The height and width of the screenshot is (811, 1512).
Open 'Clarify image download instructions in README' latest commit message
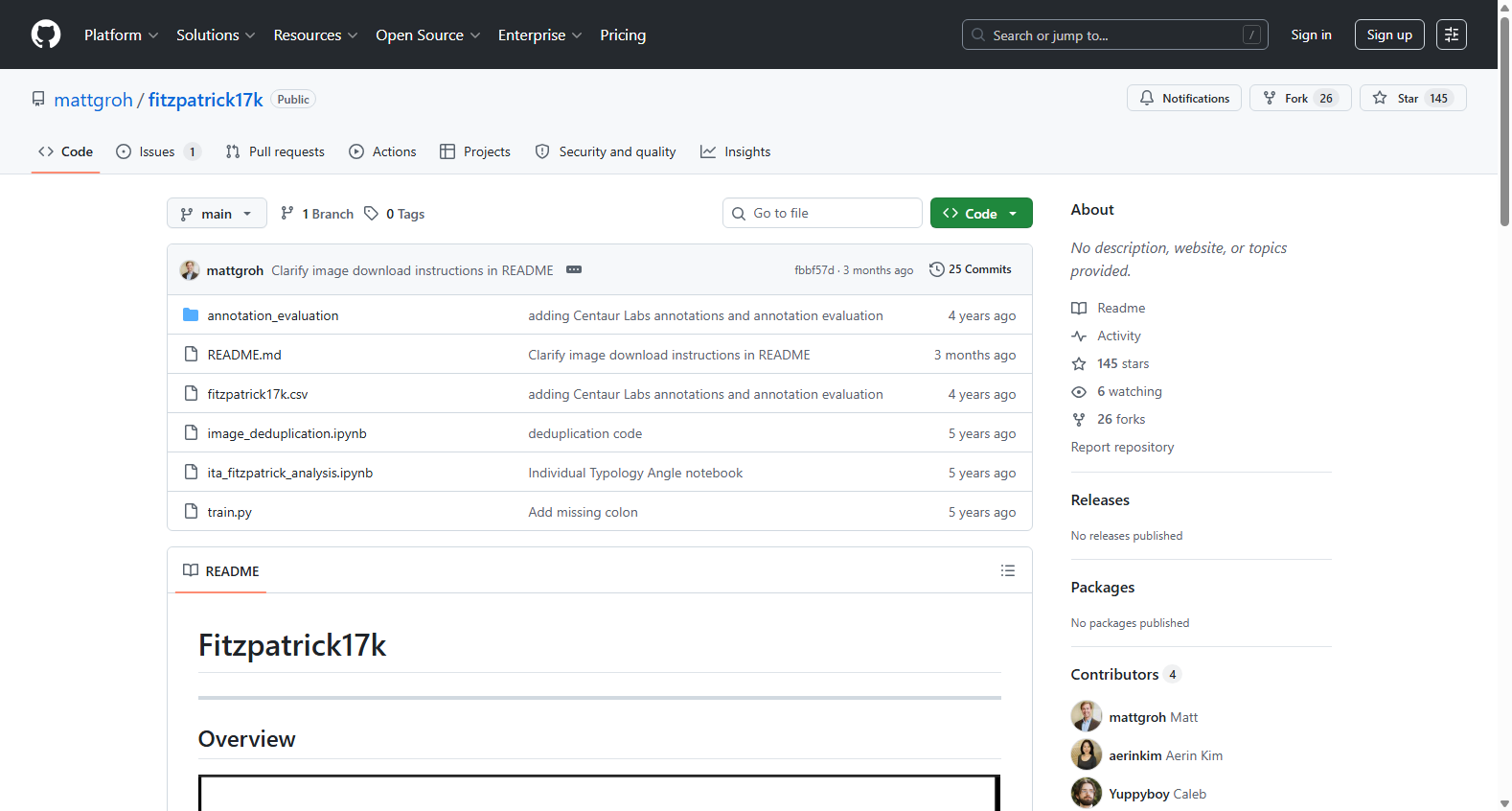(412, 270)
